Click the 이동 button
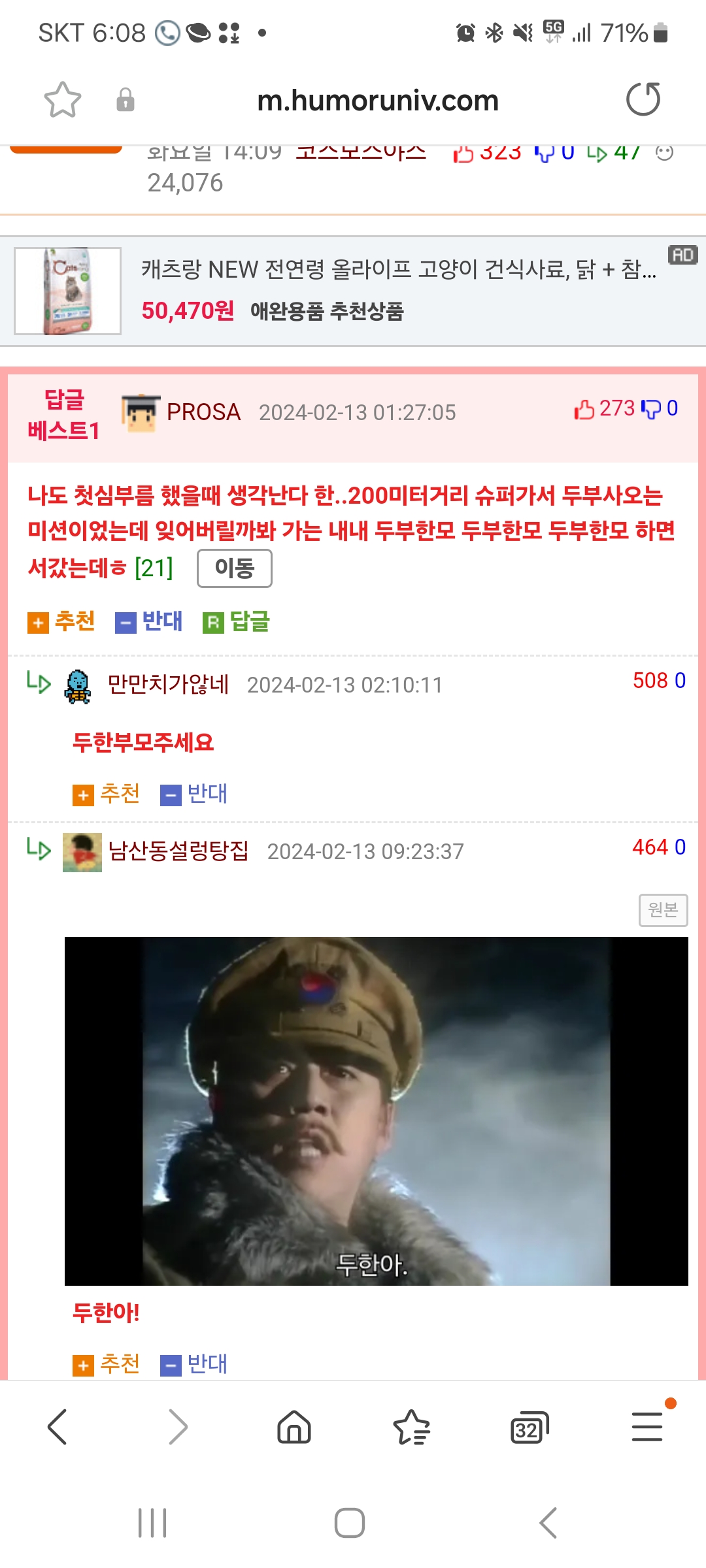 pyautogui.click(x=235, y=568)
